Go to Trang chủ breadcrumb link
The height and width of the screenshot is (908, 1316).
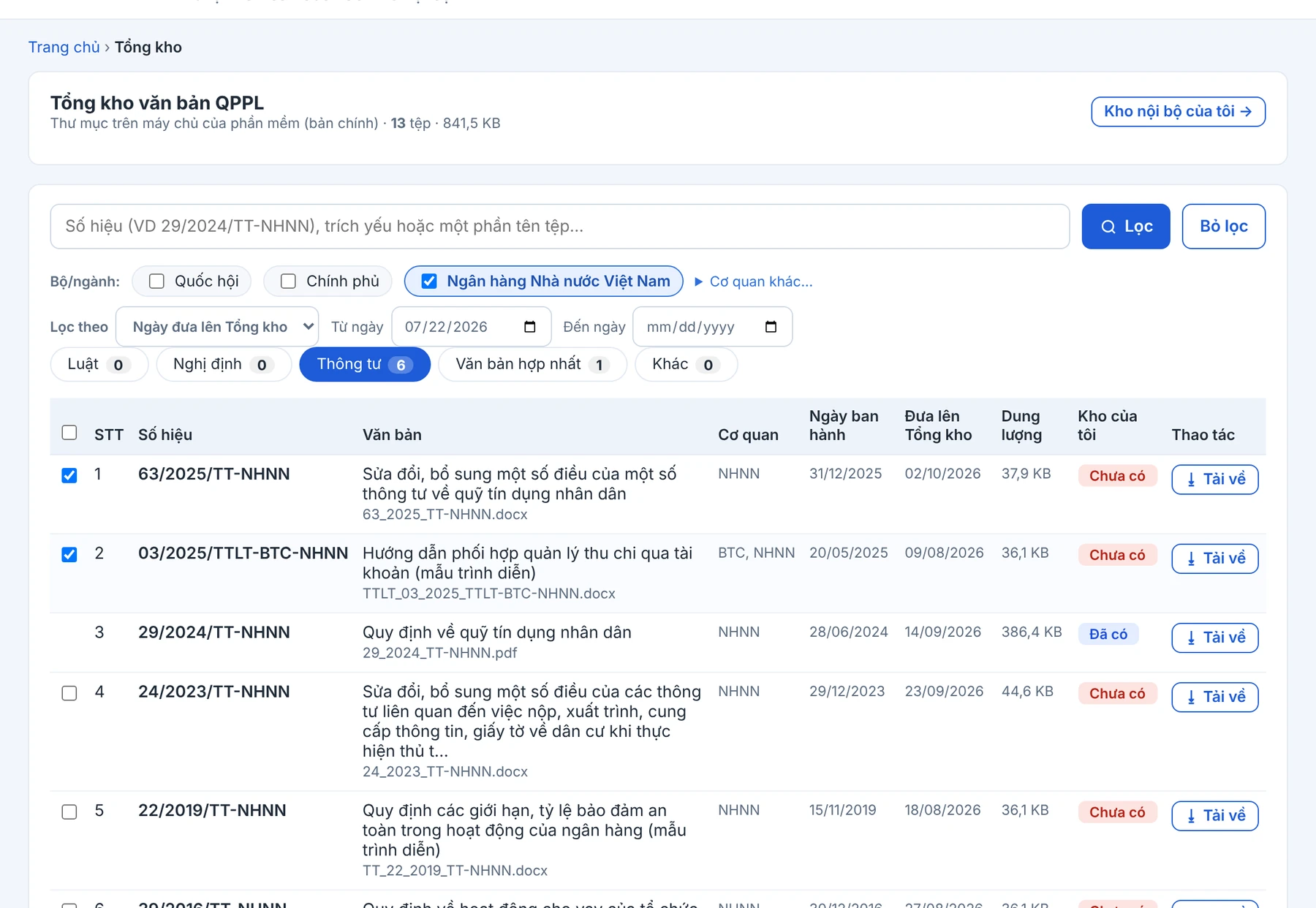click(x=64, y=48)
